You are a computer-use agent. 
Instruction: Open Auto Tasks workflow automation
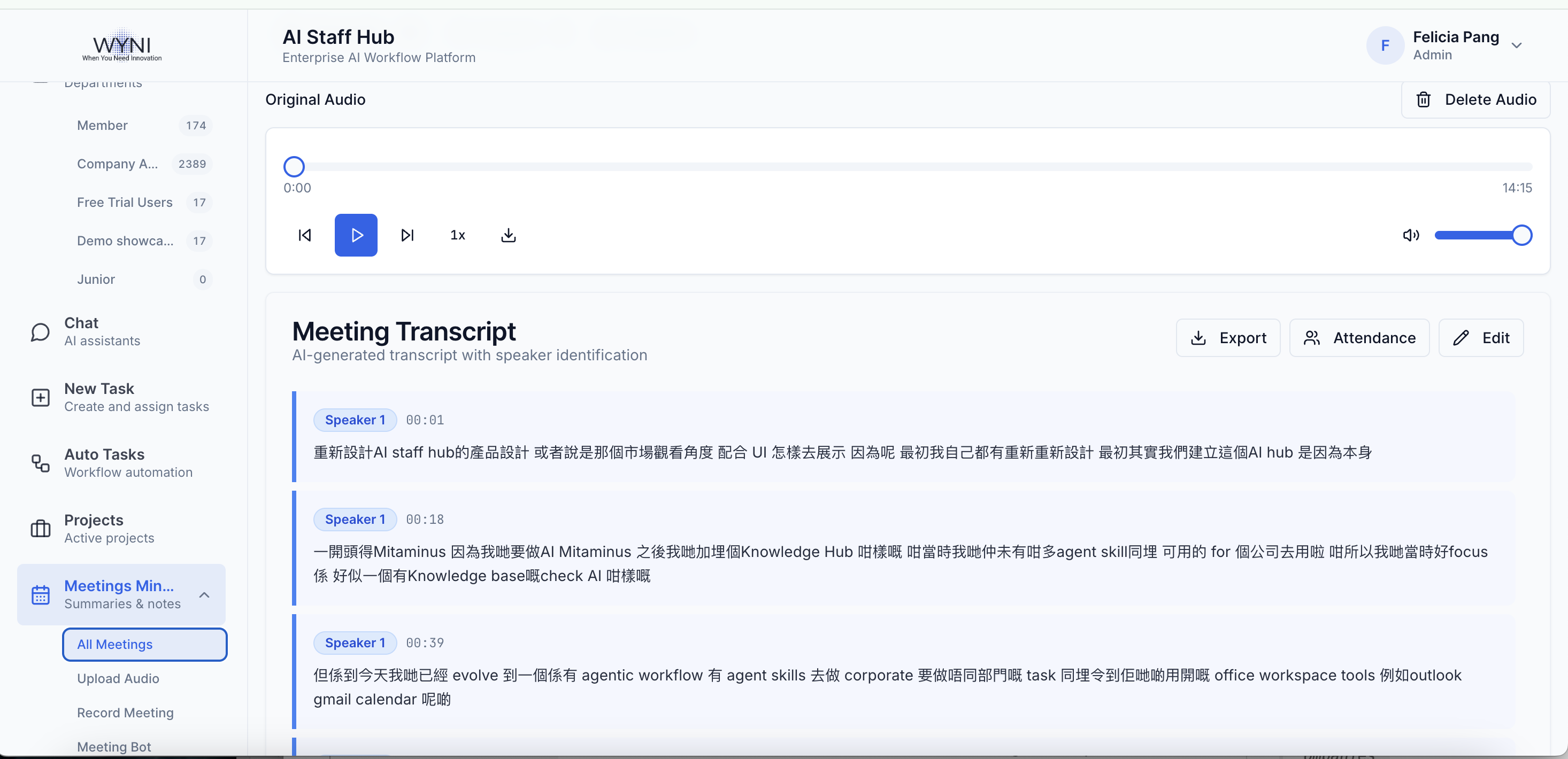click(x=122, y=463)
